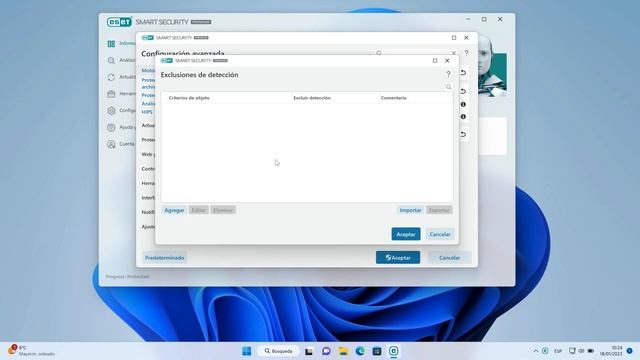640x360 pixels.
Task: Cancel the Exclusiones de detección dialog
Action: (x=440, y=234)
